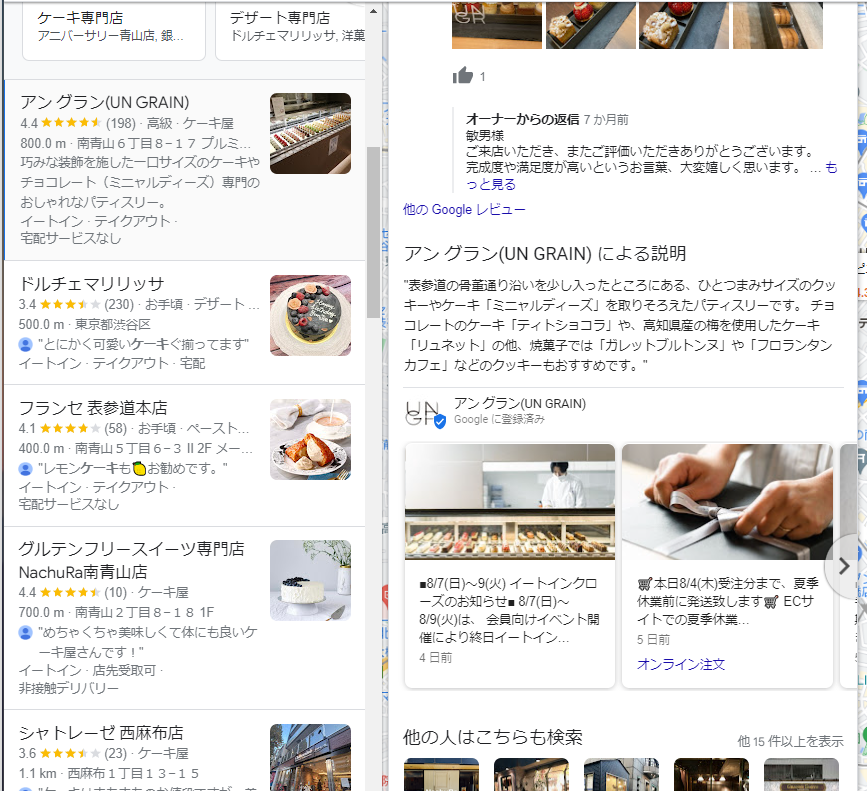Click the UN GRAIN logo with verified badge
This screenshot has height=791, width=867.
pyautogui.click(x=425, y=413)
